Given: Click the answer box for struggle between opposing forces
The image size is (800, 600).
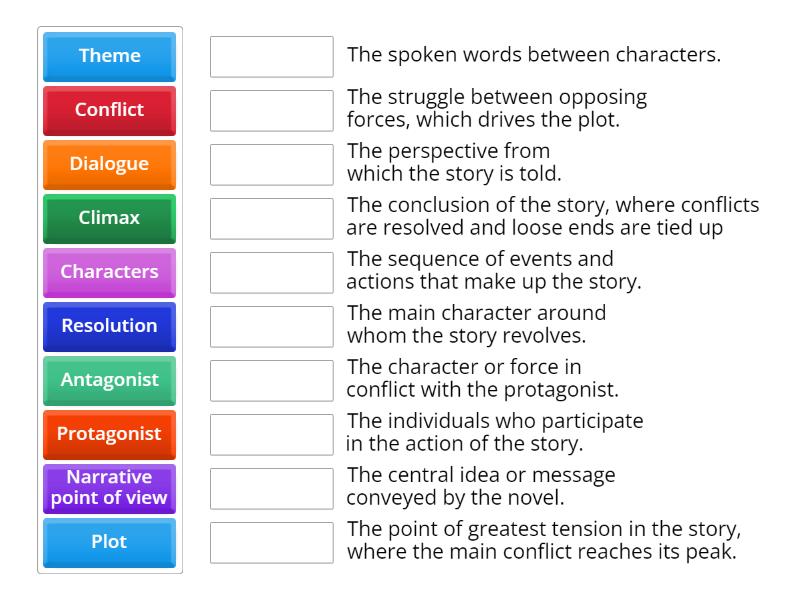Looking at the screenshot, I should coord(272,112).
